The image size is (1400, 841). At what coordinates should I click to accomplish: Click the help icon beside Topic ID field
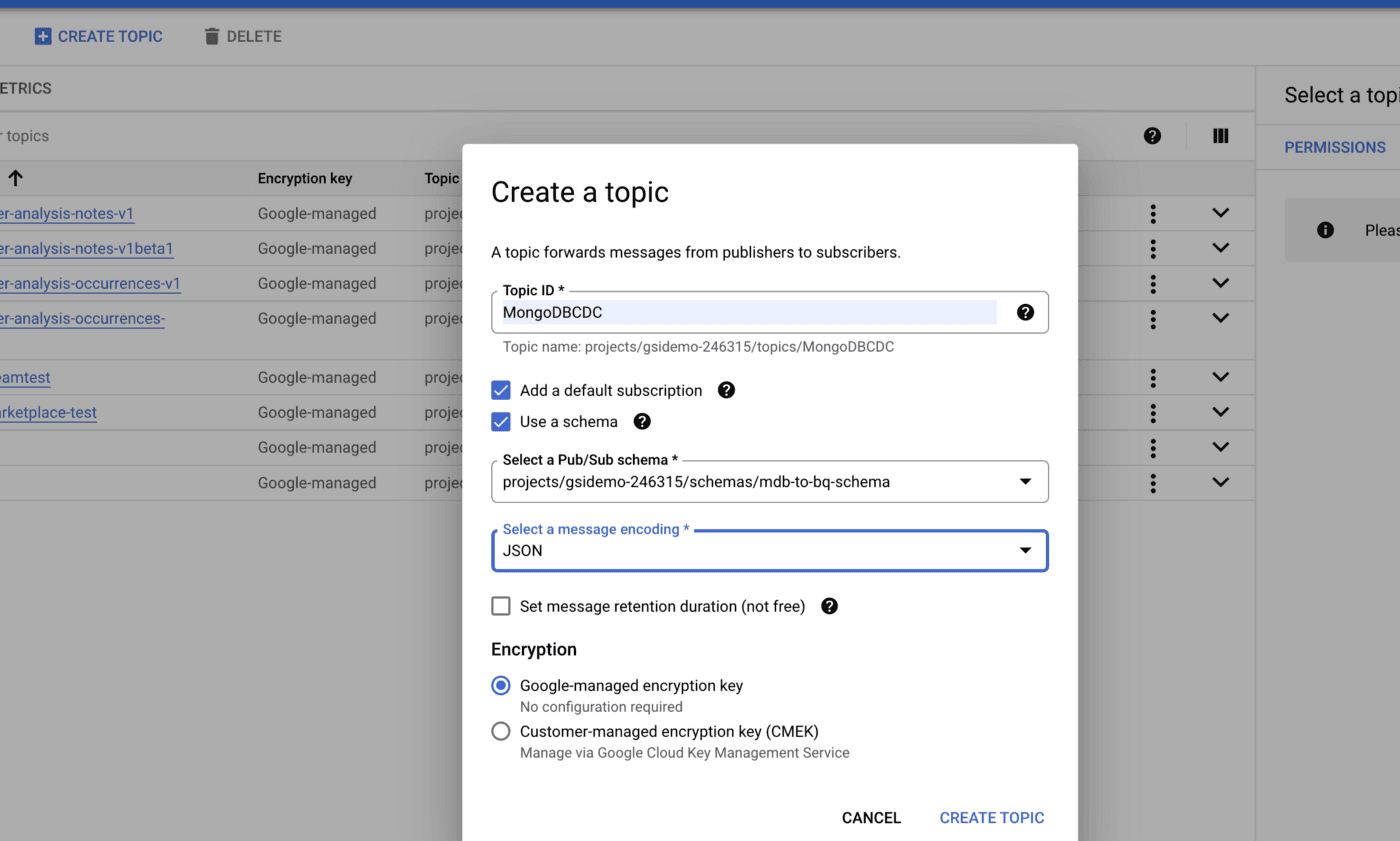tap(1025, 312)
